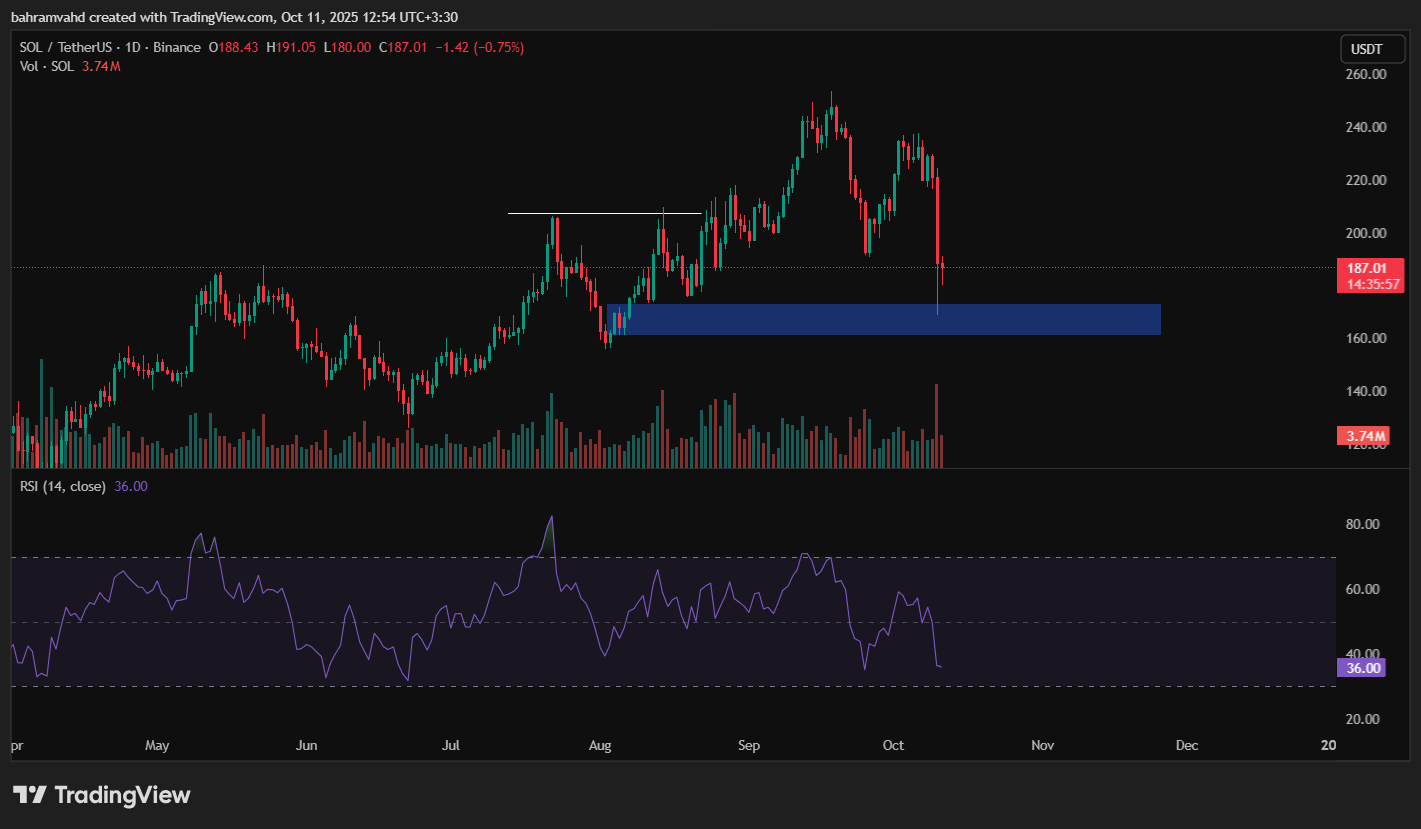The height and width of the screenshot is (829, 1421).
Task: Click the TradingView logo icon
Action: point(30,795)
